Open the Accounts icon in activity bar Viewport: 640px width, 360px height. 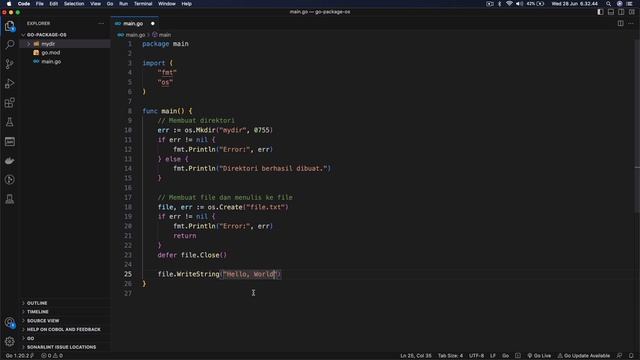(10, 322)
